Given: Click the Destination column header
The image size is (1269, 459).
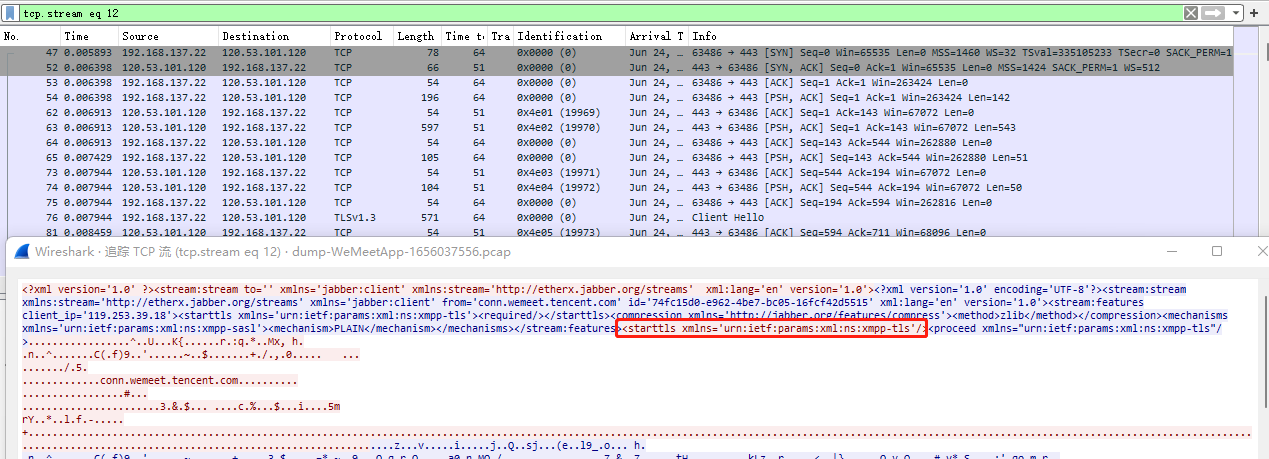Looking at the screenshot, I should (273, 36).
